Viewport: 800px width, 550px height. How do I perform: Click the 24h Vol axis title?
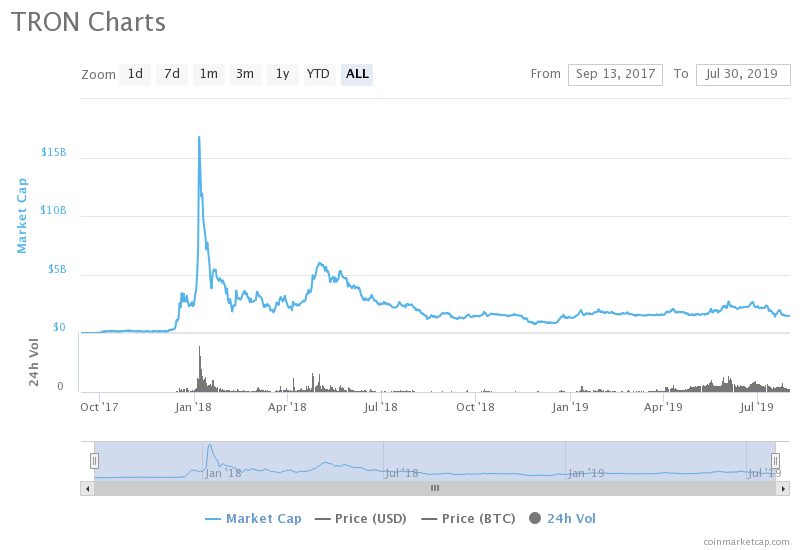pyautogui.click(x=33, y=362)
